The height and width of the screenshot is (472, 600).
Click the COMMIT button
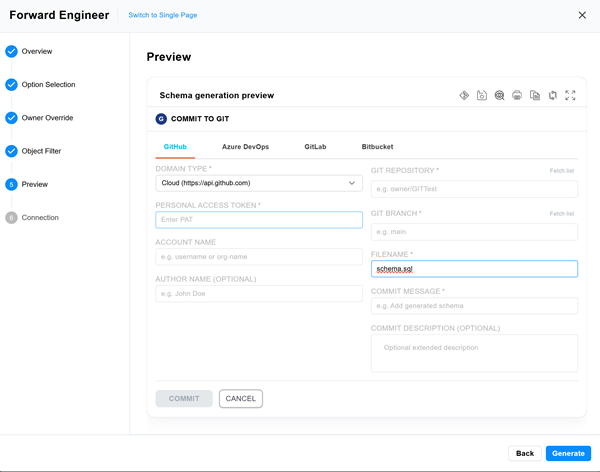pyautogui.click(x=184, y=399)
